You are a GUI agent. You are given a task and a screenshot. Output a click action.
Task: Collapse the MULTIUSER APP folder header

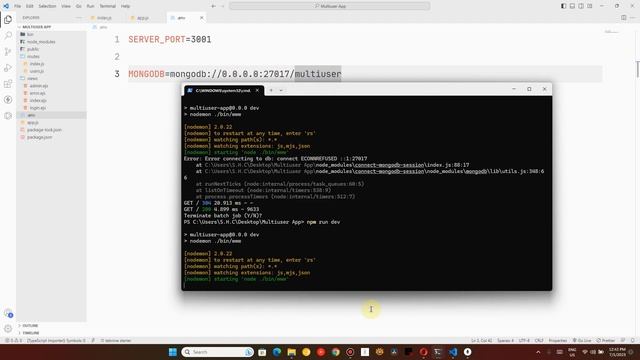click(37, 27)
